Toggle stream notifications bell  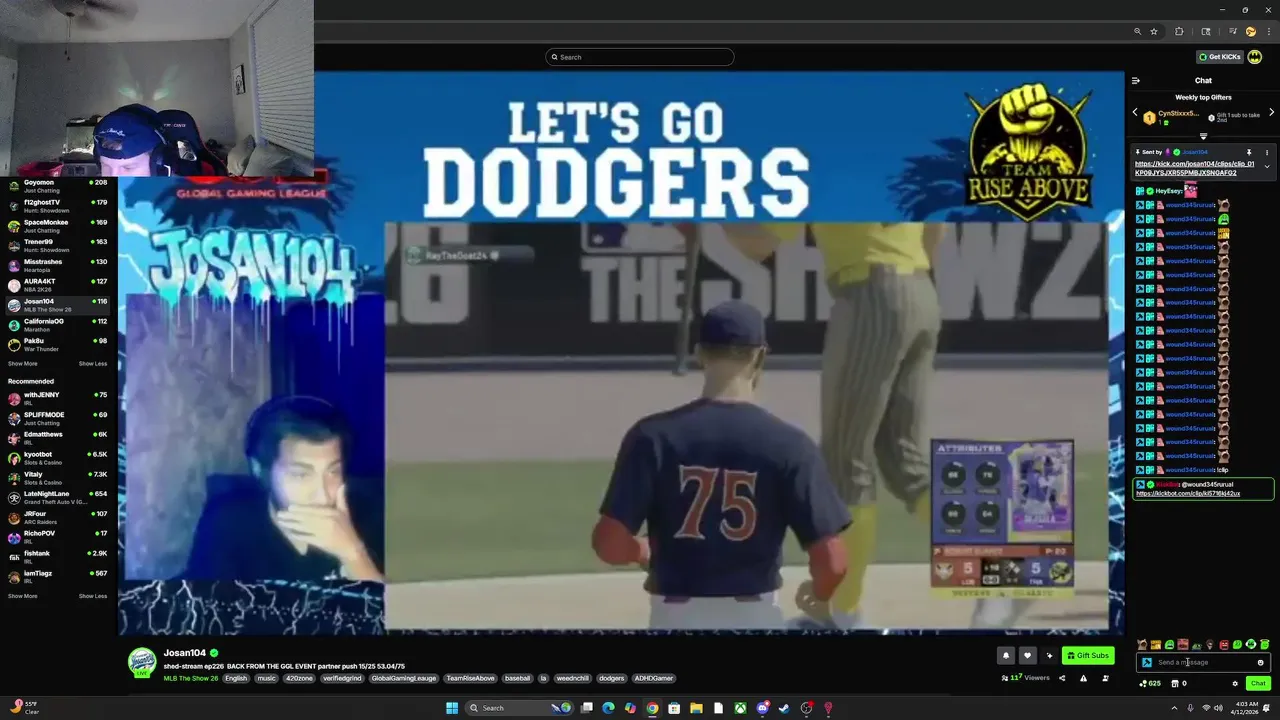pos(1006,656)
